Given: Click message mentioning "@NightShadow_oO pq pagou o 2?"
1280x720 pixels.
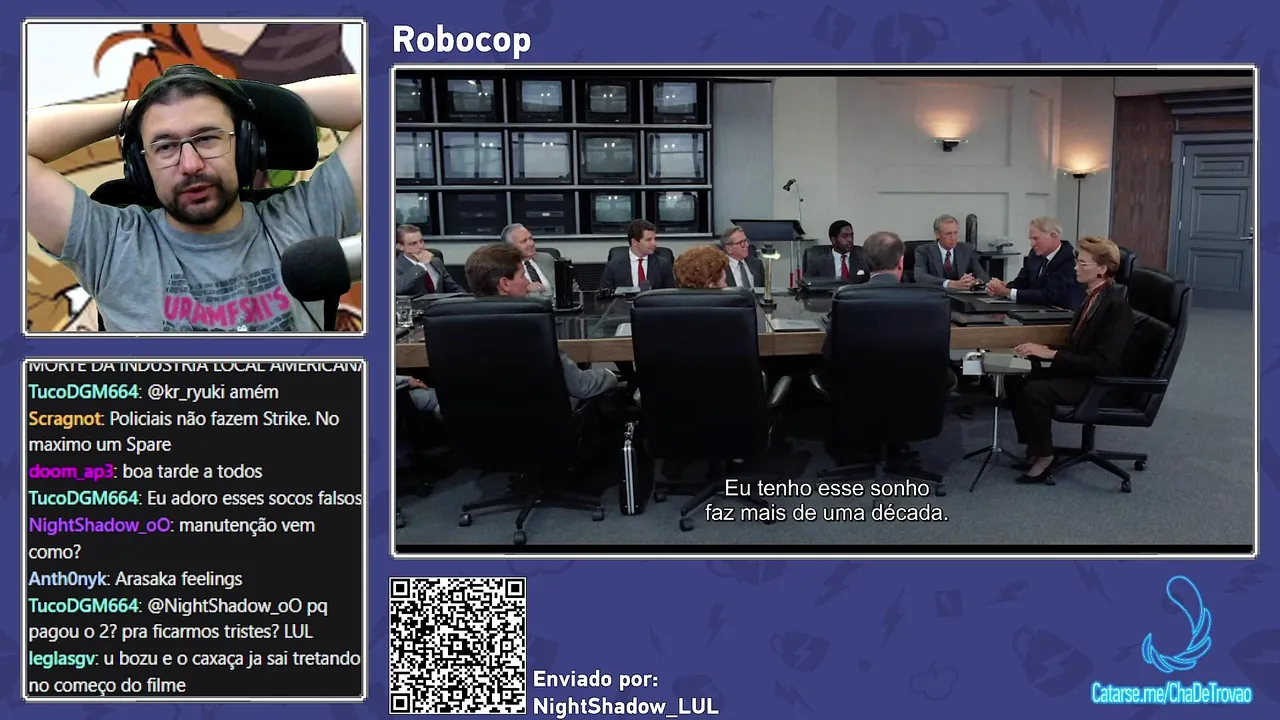Looking at the screenshot, I should (179, 618).
